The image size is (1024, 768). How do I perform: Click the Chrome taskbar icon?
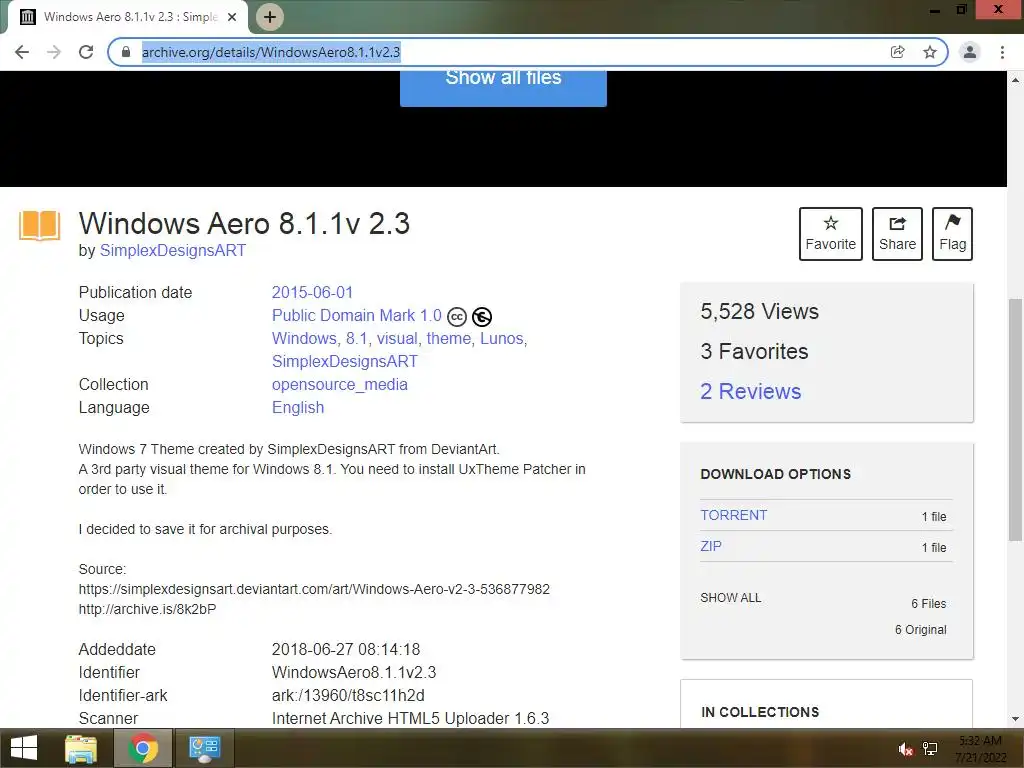pos(143,748)
